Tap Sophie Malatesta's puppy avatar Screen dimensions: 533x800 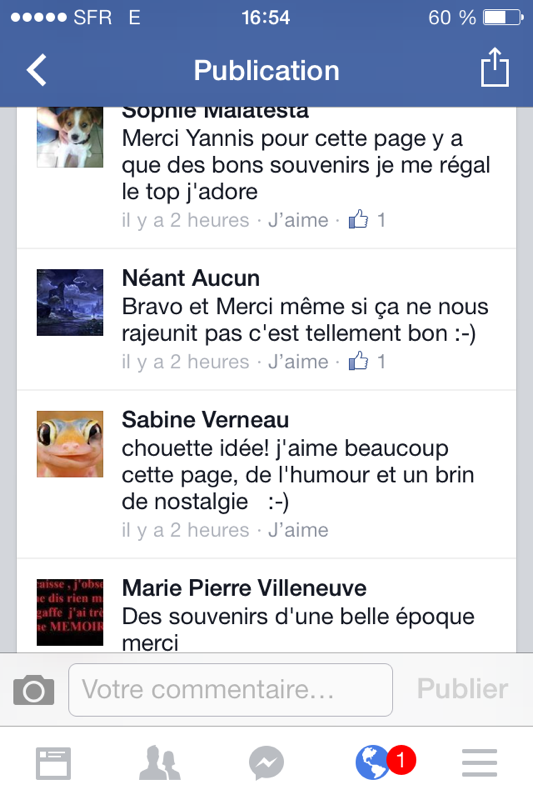(x=70, y=137)
